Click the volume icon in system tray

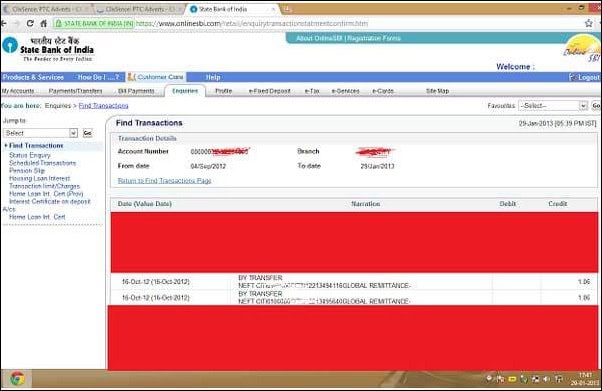(x=546, y=379)
